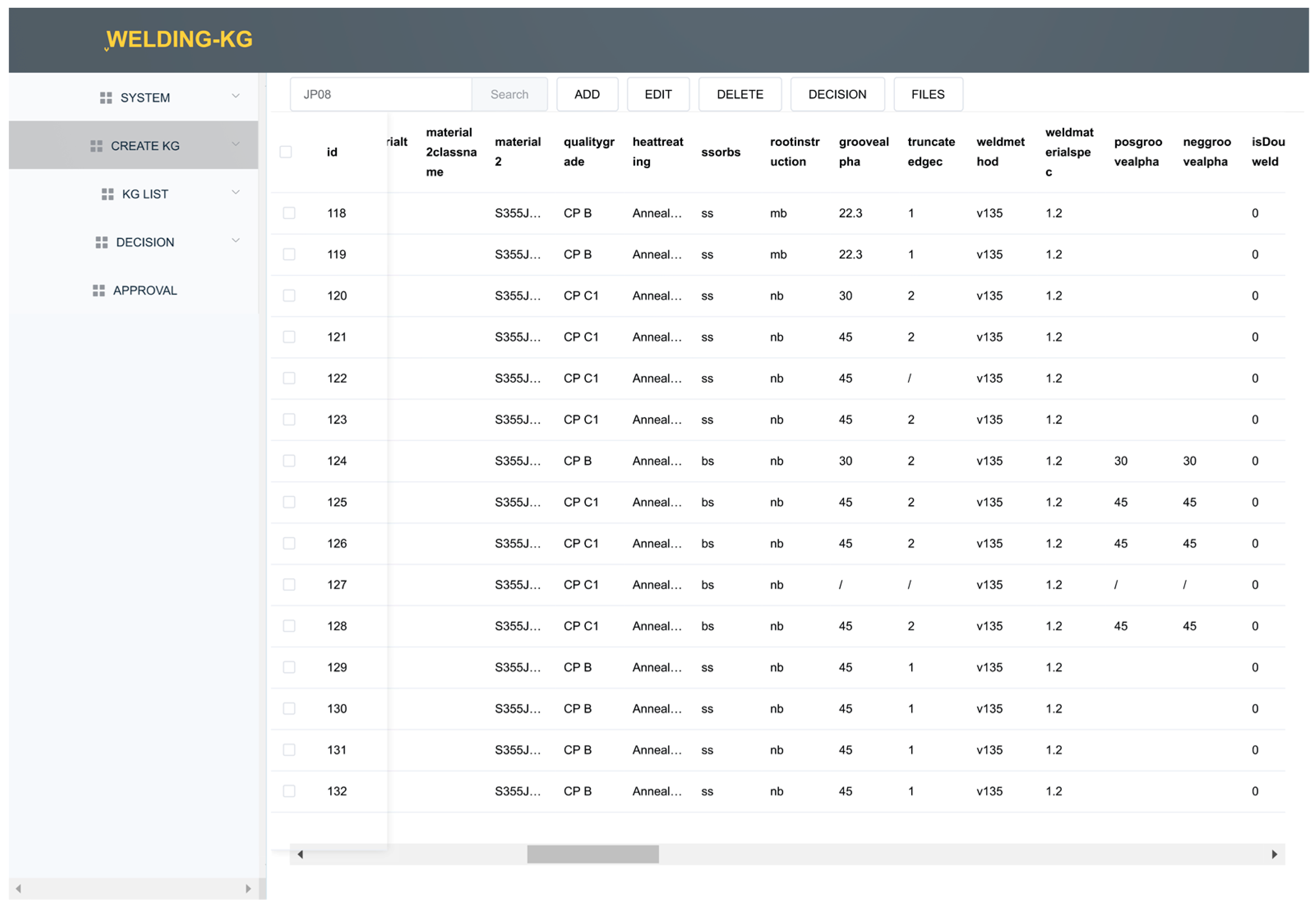
Task: Click the sidebar scrollbar right arrow
Action: [248, 888]
